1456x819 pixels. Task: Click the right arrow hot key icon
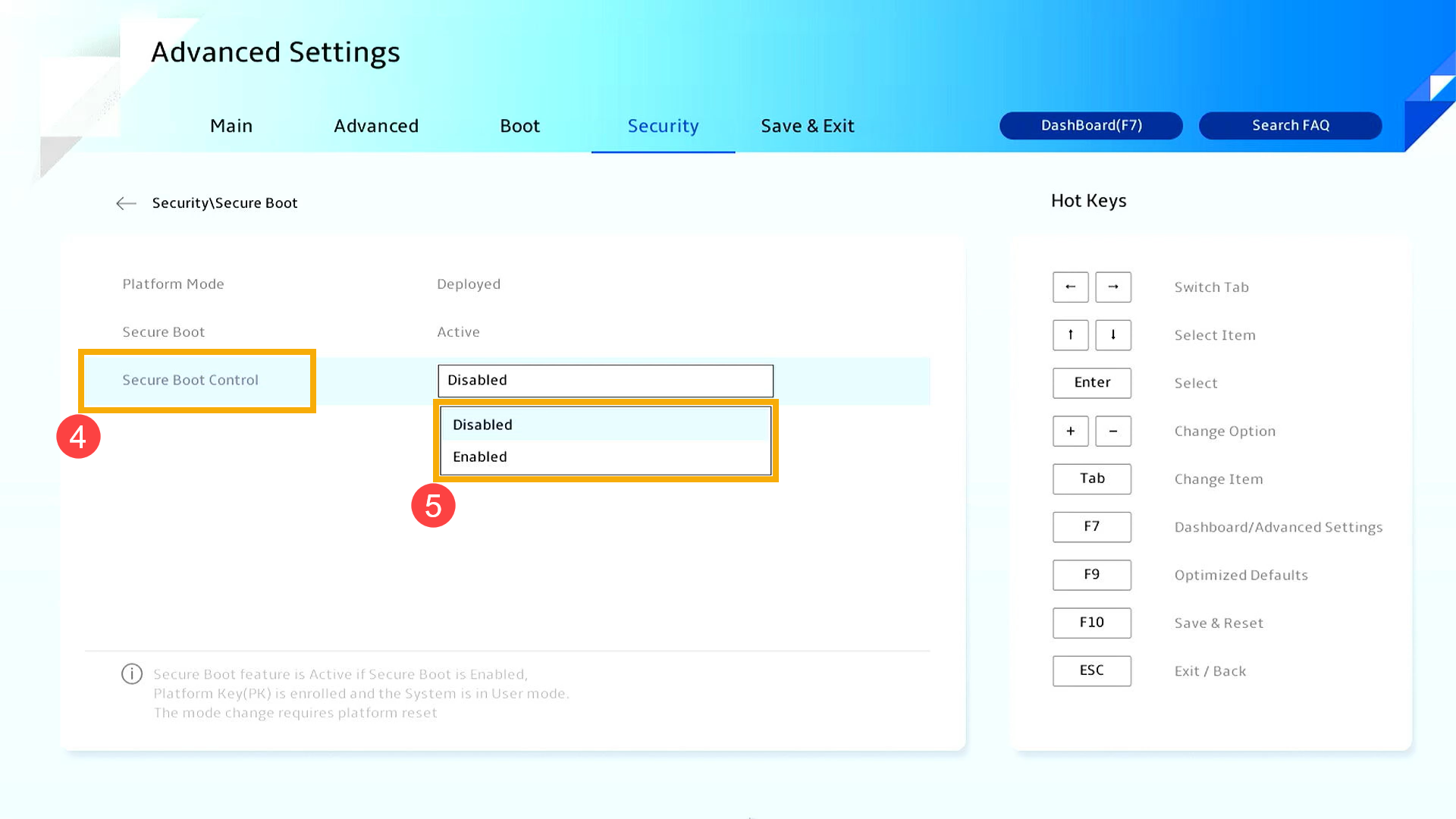1112,287
